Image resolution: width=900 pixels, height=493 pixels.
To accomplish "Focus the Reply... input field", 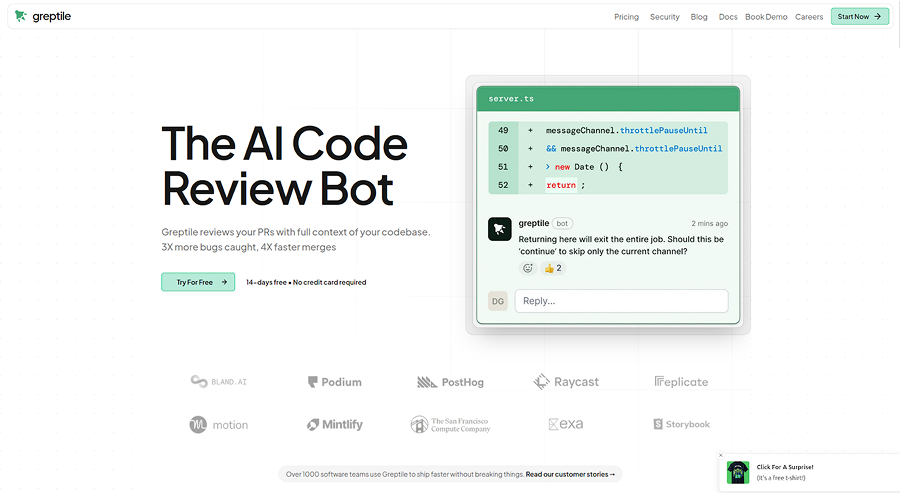I will [622, 301].
